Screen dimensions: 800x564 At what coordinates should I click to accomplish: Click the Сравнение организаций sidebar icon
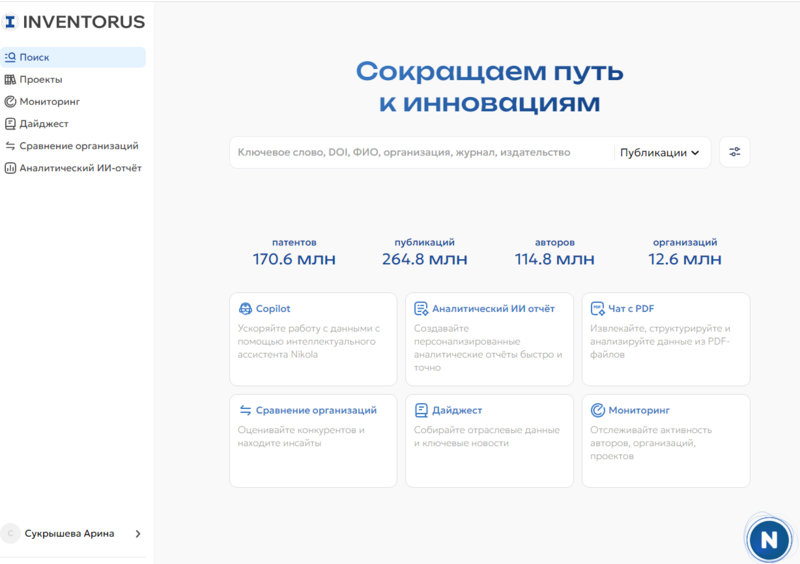coord(10,146)
